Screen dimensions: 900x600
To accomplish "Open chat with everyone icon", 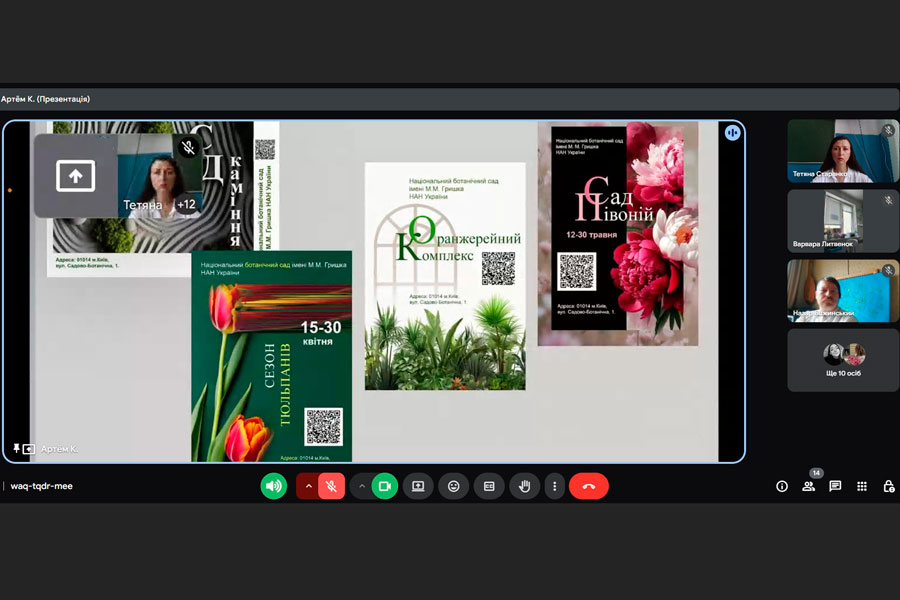I will 835,486.
